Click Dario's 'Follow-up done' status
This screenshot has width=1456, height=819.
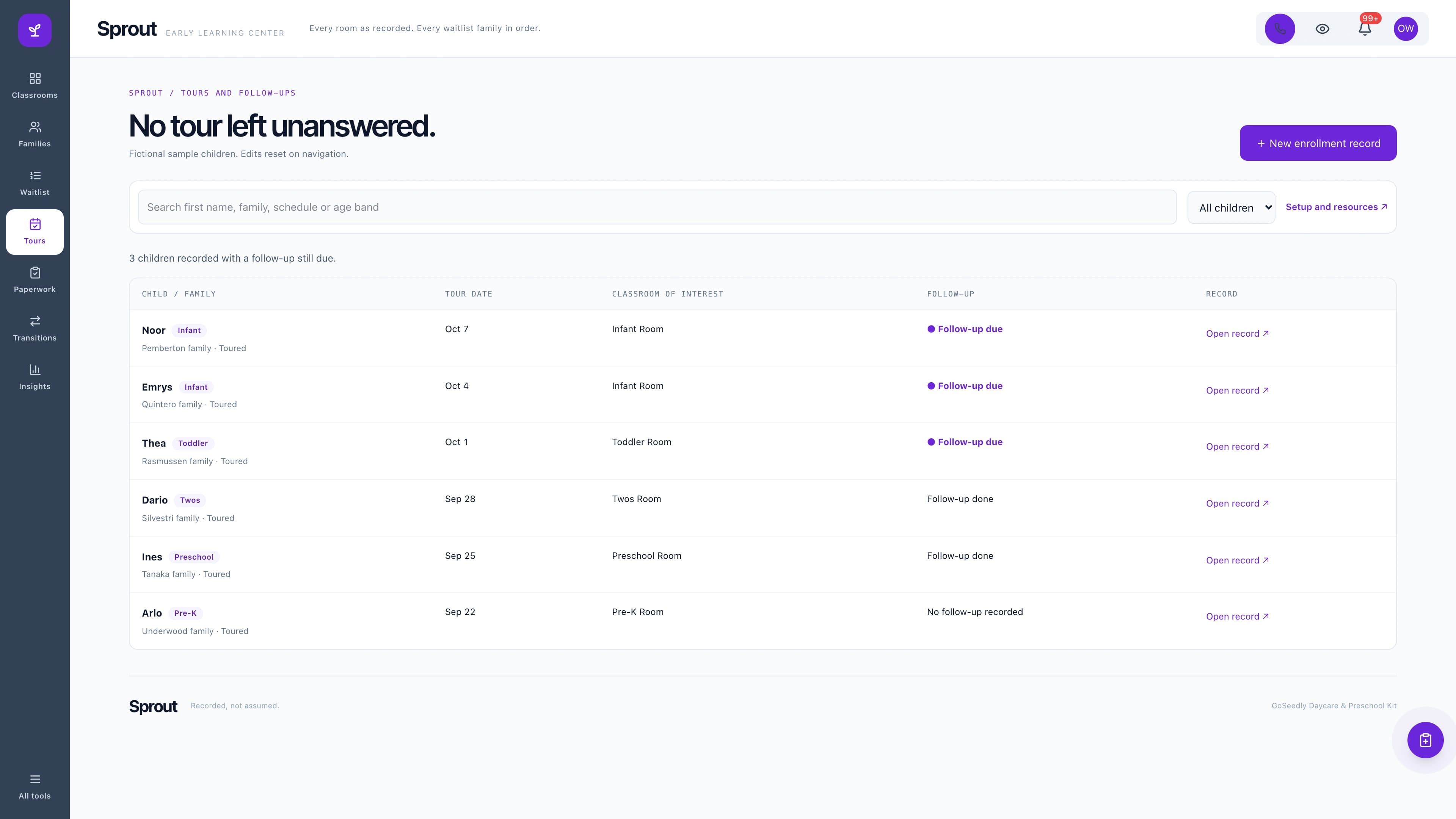coord(960,499)
